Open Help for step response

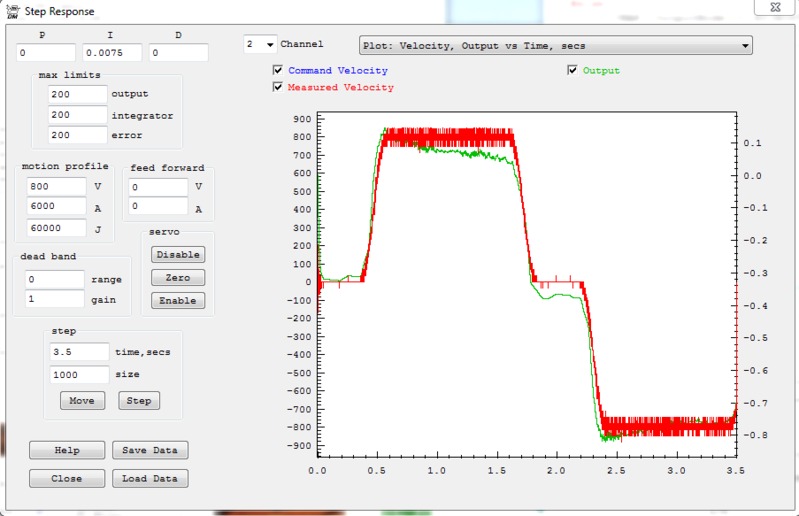67,450
